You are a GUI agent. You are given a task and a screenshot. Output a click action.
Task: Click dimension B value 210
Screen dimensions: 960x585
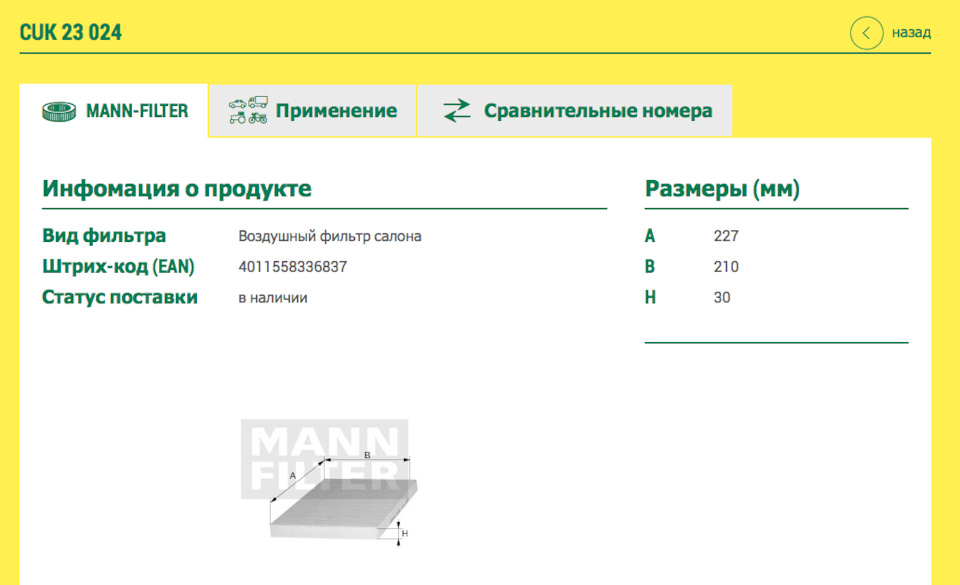(x=726, y=267)
